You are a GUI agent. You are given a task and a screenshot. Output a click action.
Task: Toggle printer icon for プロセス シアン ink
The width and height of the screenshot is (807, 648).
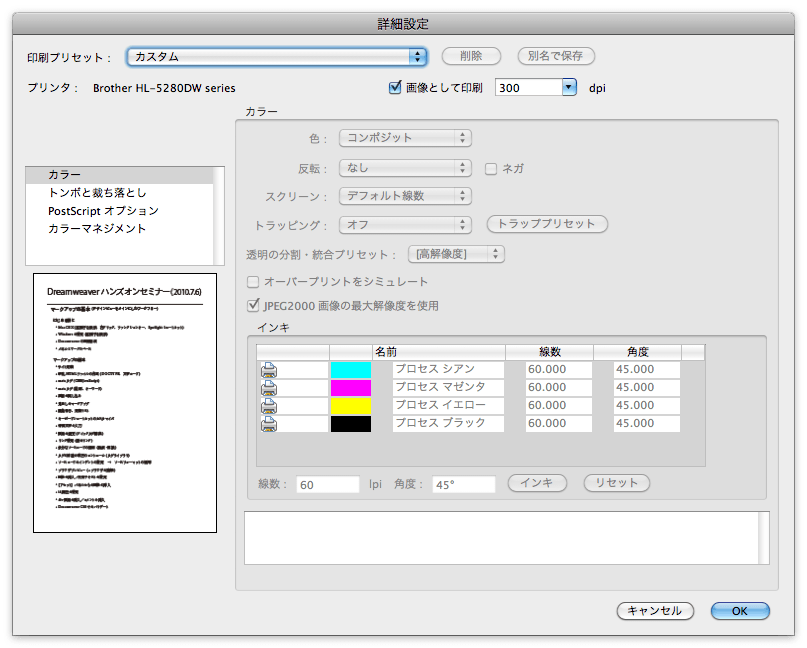(269, 370)
